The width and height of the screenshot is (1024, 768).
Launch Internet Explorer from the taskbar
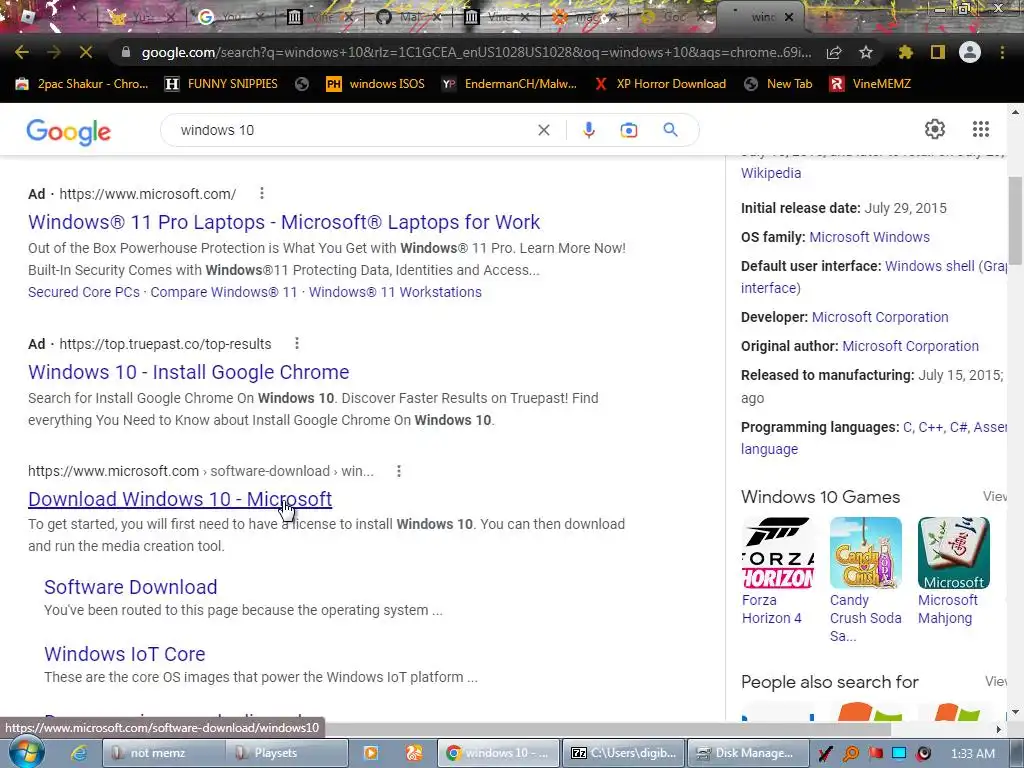click(79, 753)
